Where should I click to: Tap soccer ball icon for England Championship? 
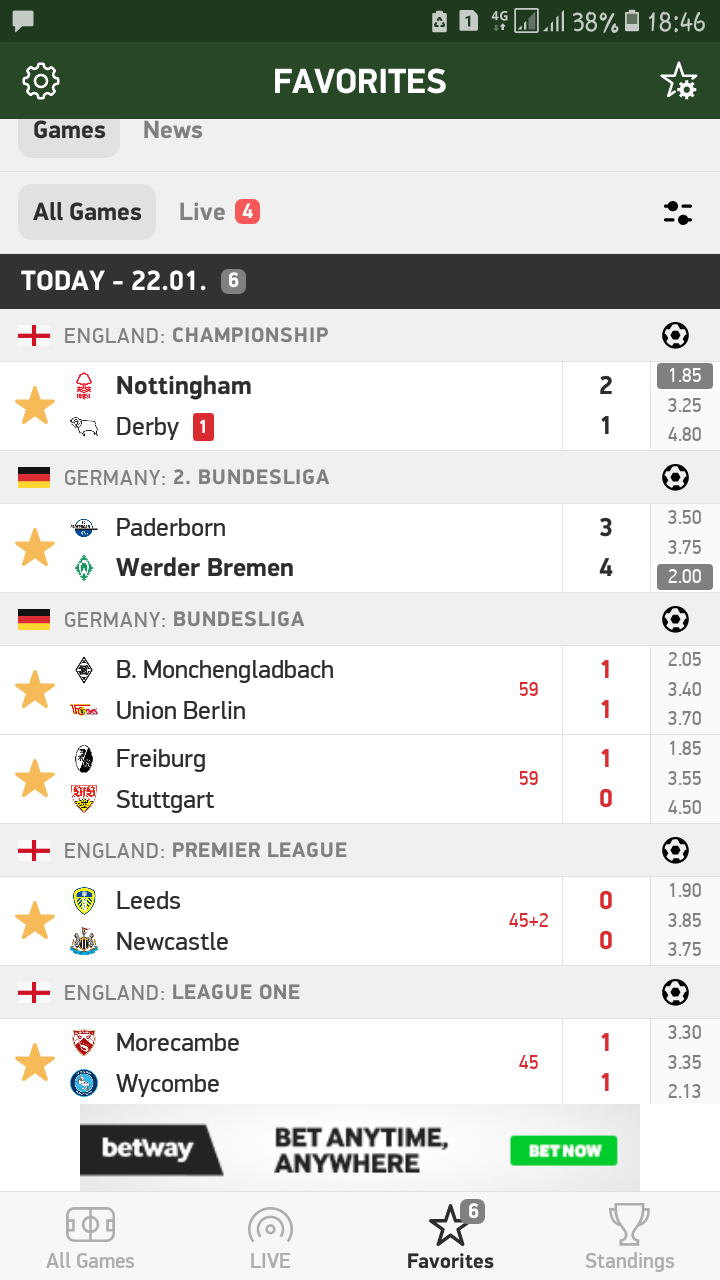tap(675, 335)
